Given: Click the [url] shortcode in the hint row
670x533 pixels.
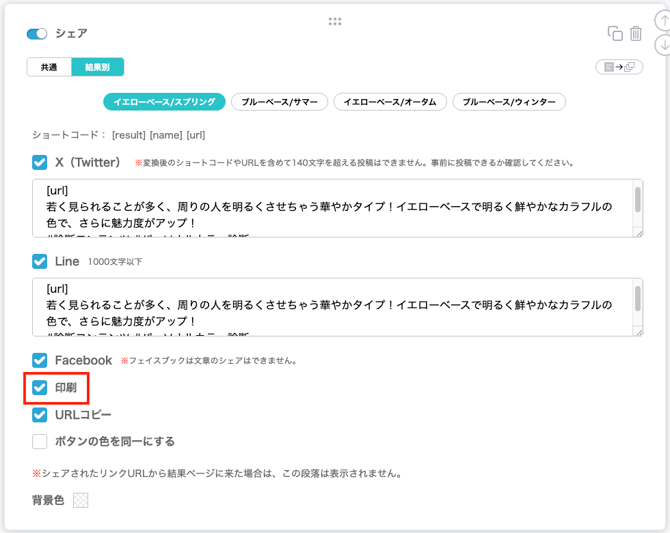Looking at the screenshot, I should click(x=196, y=135).
